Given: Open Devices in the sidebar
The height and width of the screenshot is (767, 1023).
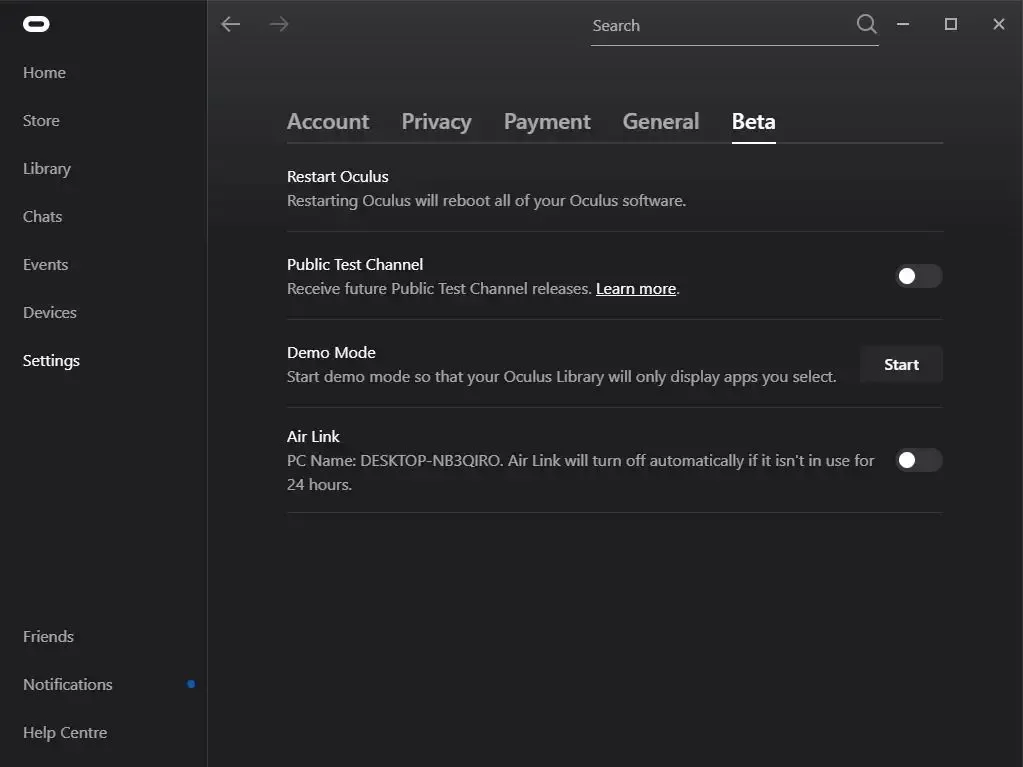Looking at the screenshot, I should 50,312.
